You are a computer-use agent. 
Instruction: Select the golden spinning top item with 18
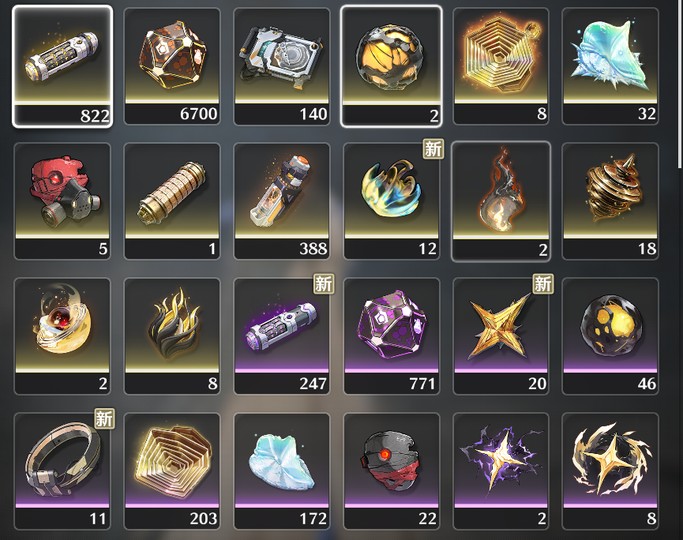tap(610, 201)
